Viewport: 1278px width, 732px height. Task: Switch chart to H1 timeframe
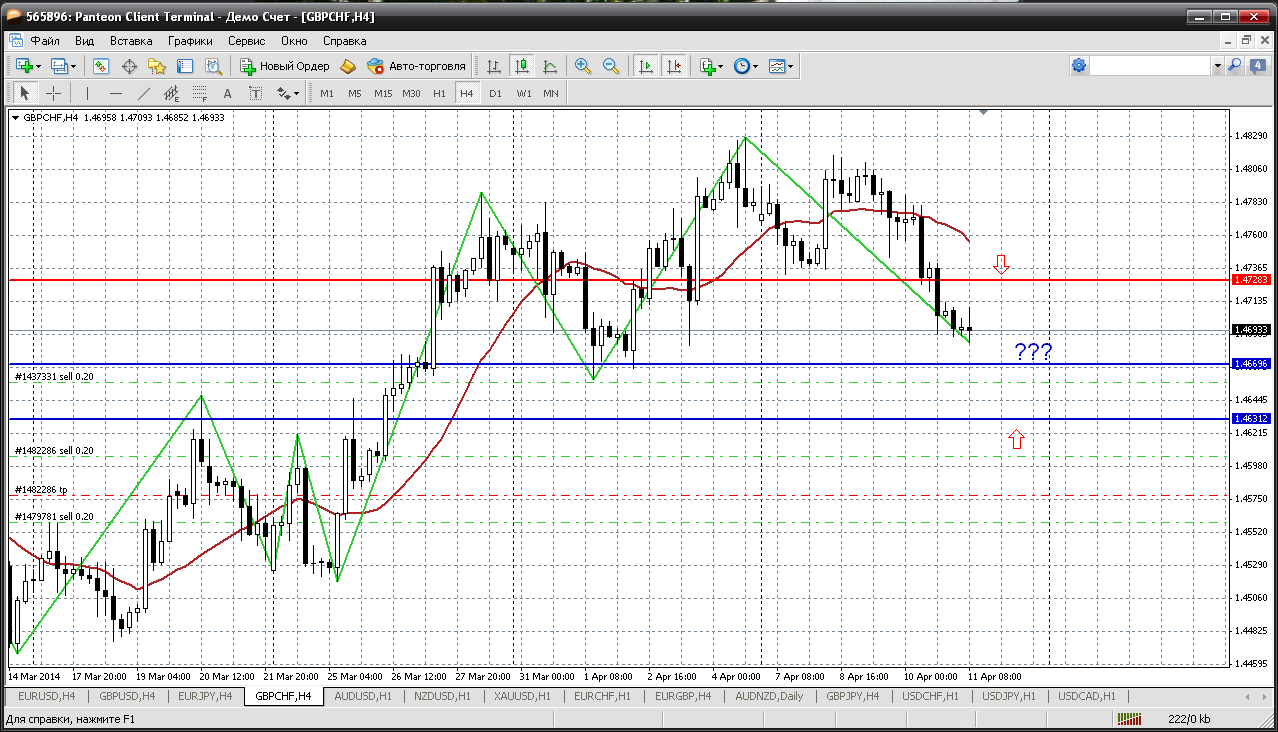click(x=440, y=93)
